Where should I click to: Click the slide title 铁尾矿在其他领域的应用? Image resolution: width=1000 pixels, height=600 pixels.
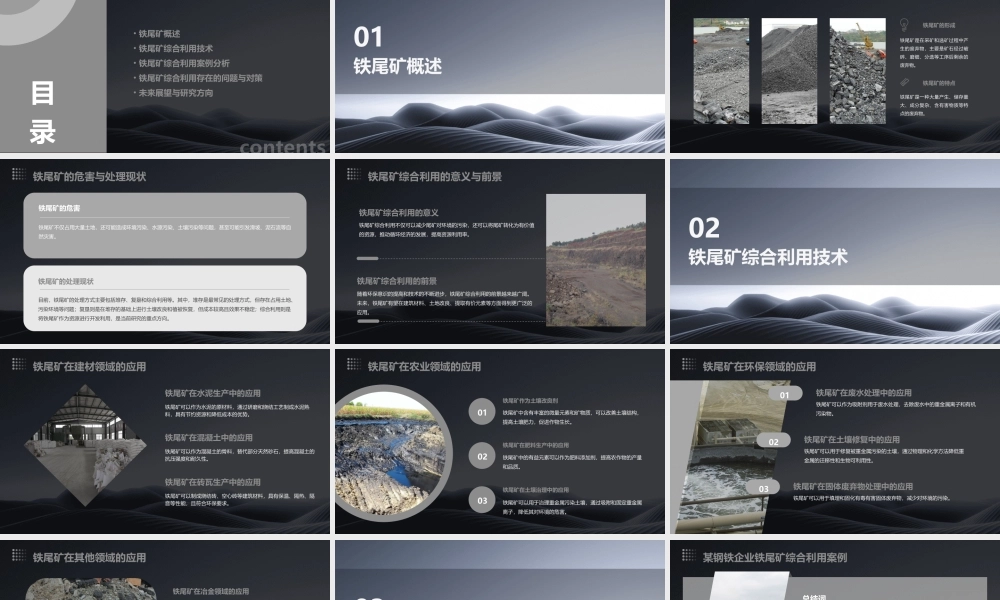coord(89,557)
